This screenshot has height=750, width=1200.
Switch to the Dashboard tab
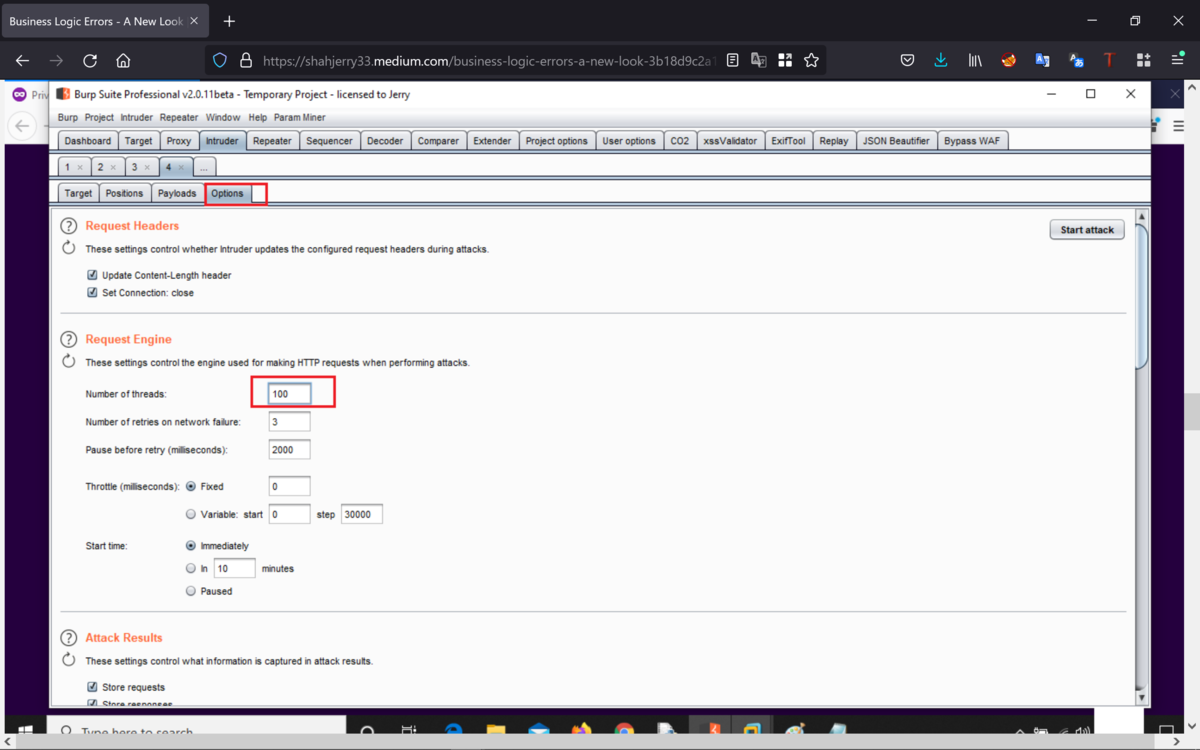click(x=88, y=141)
